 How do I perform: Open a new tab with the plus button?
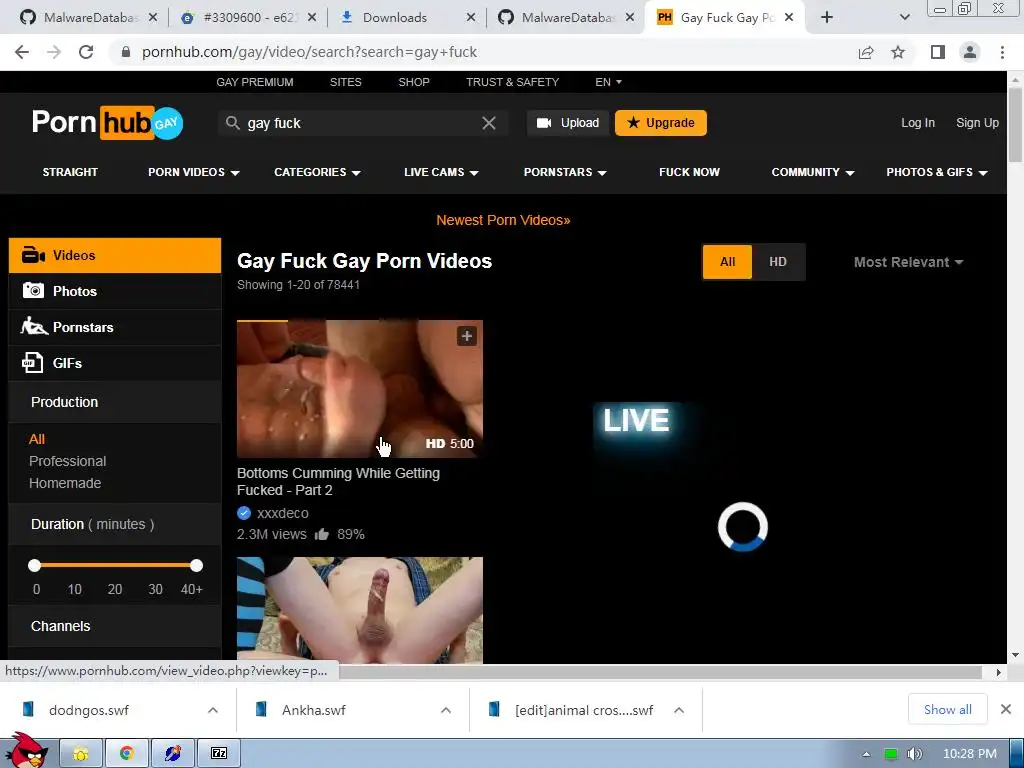pyautogui.click(x=827, y=18)
